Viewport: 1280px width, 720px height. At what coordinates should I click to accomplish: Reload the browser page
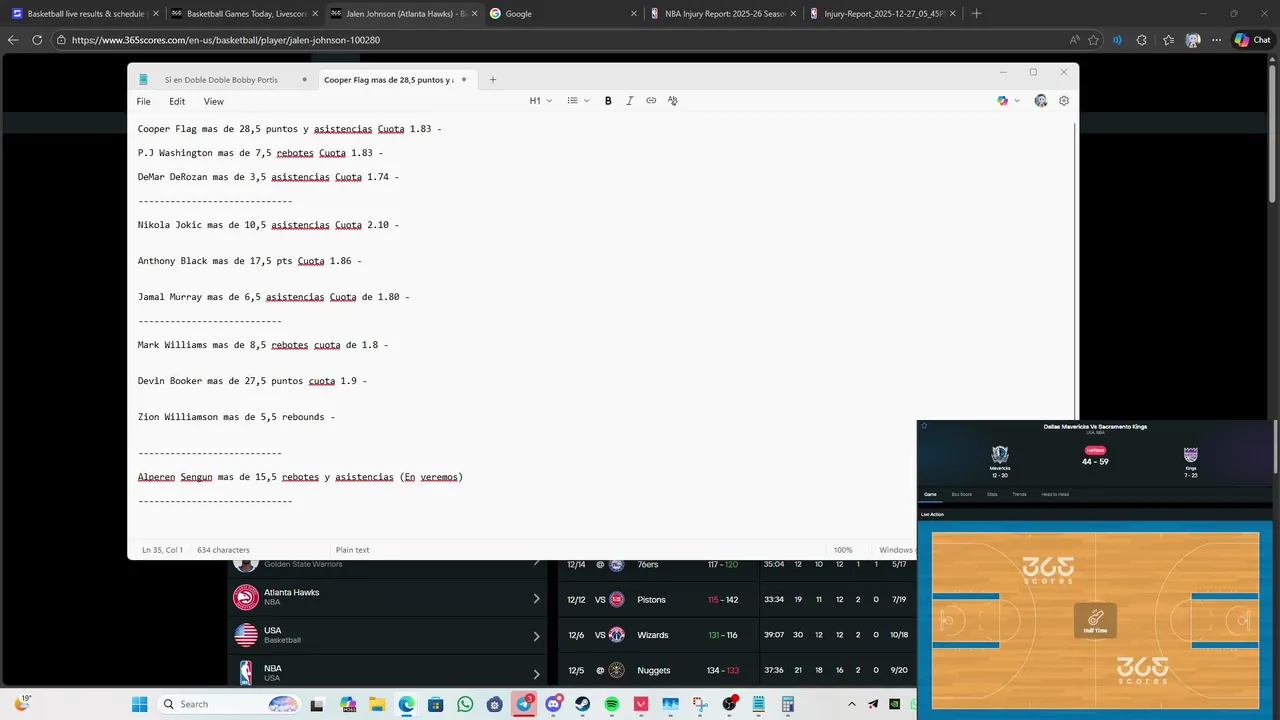(x=37, y=40)
